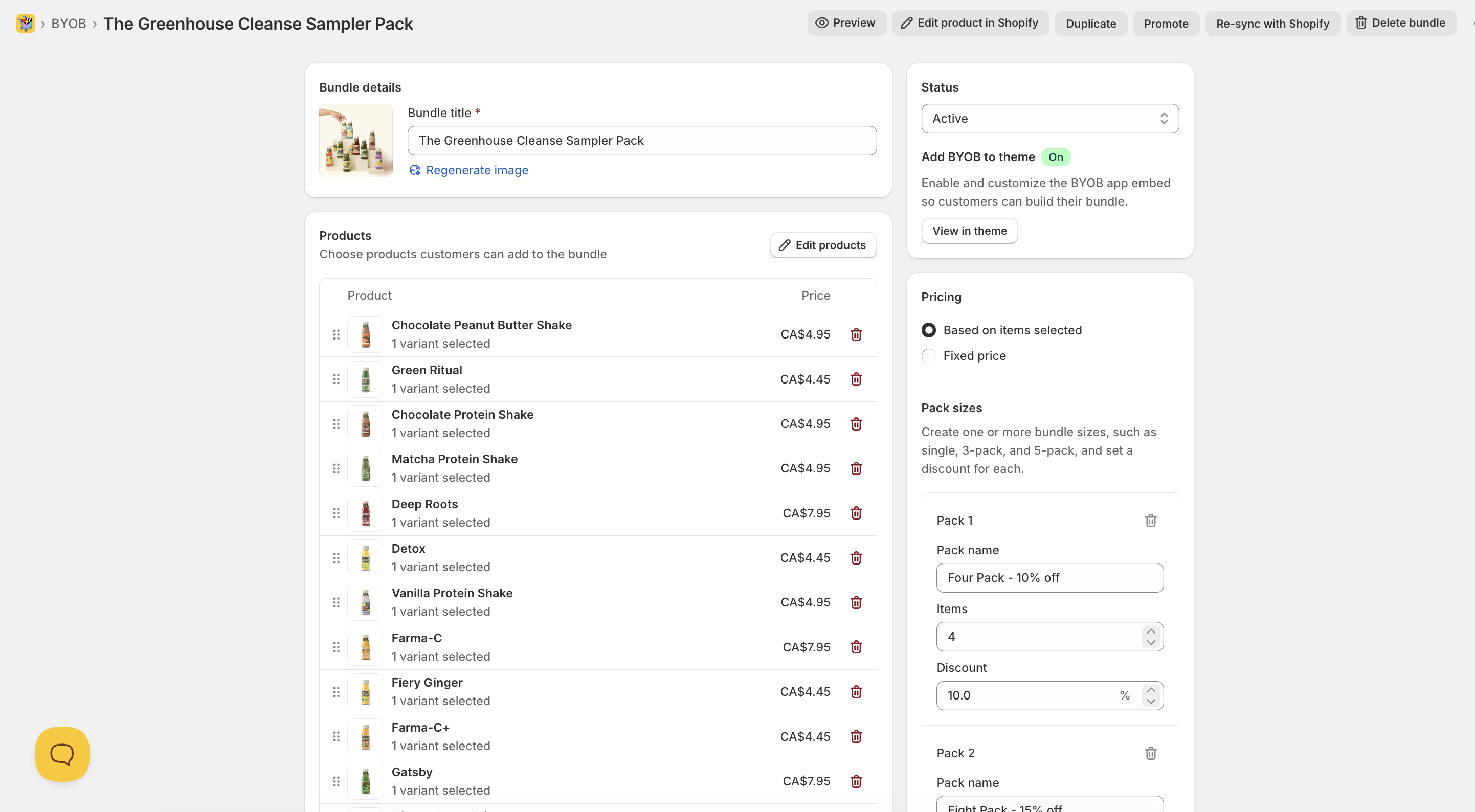Click the Matcha Protein Shake drag handle

[x=336, y=468]
